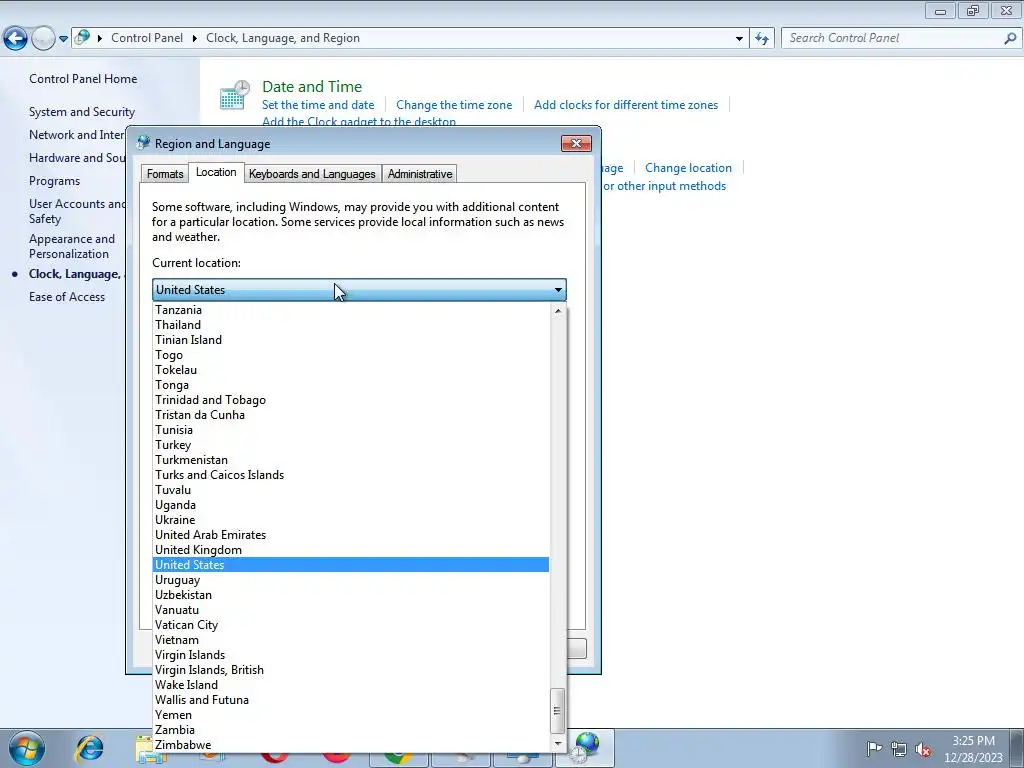1024x768 pixels.
Task: Click the Back navigation arrow
Action: tap(15, 39)
